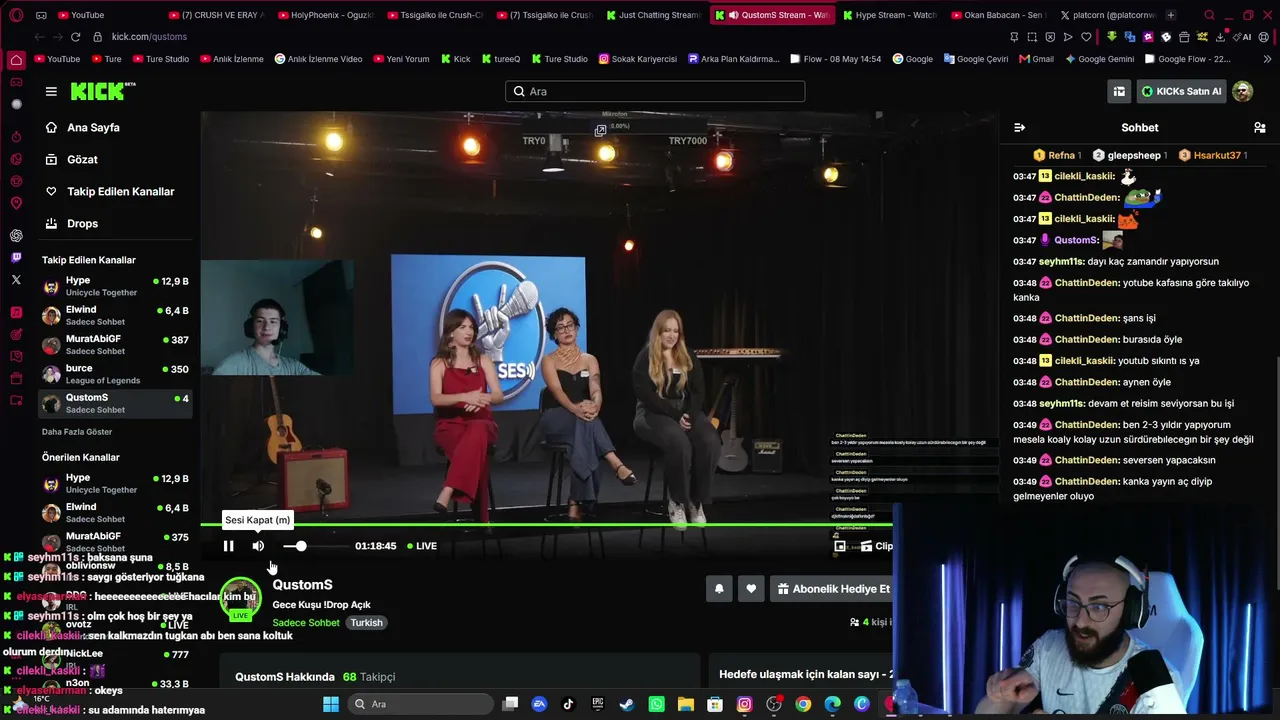Screen dimensions: 1280x720
Task: Open a new browser tab
Action: point(1171,15)
